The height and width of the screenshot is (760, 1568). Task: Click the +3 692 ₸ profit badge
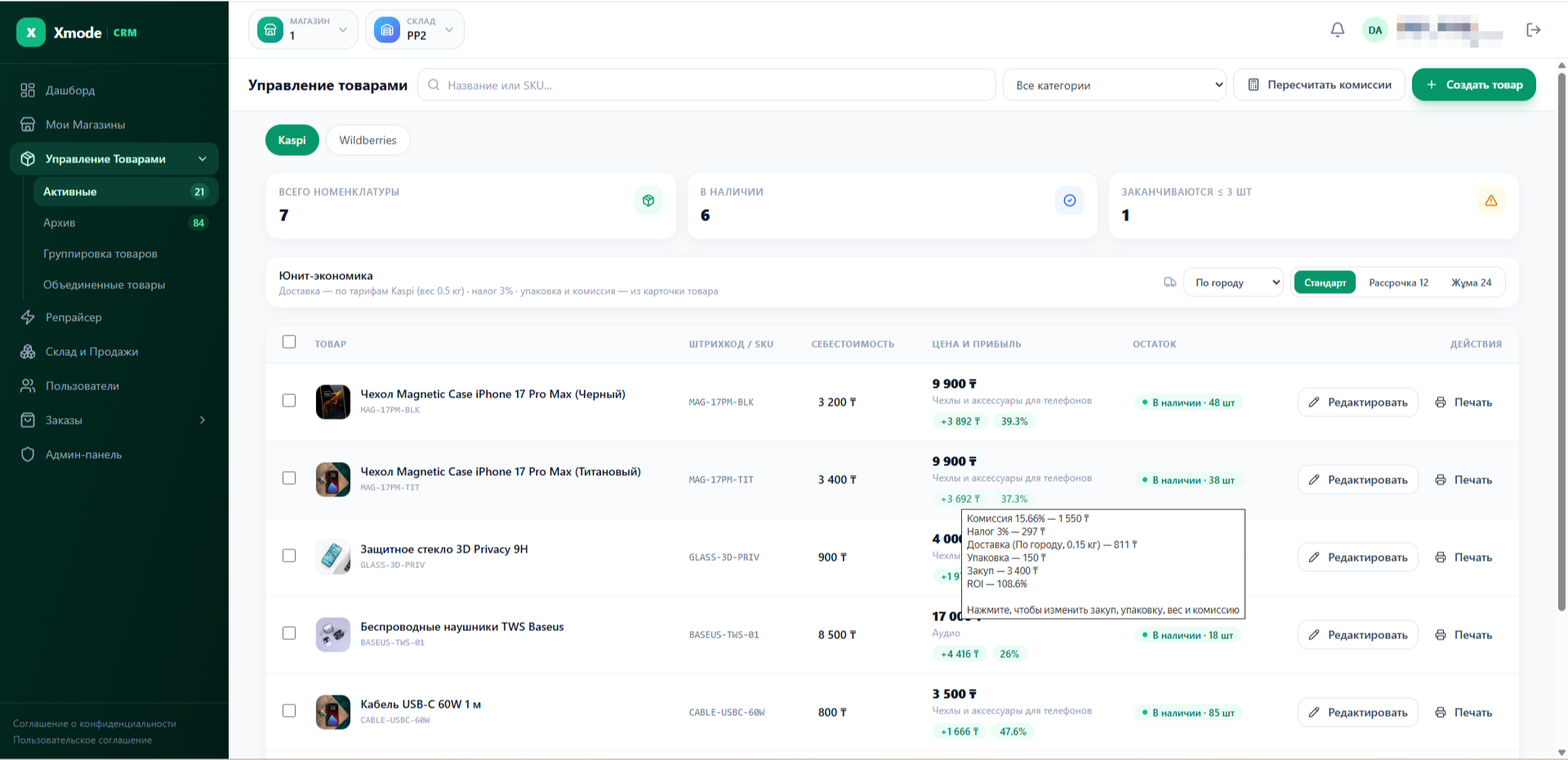coord(960,500)
